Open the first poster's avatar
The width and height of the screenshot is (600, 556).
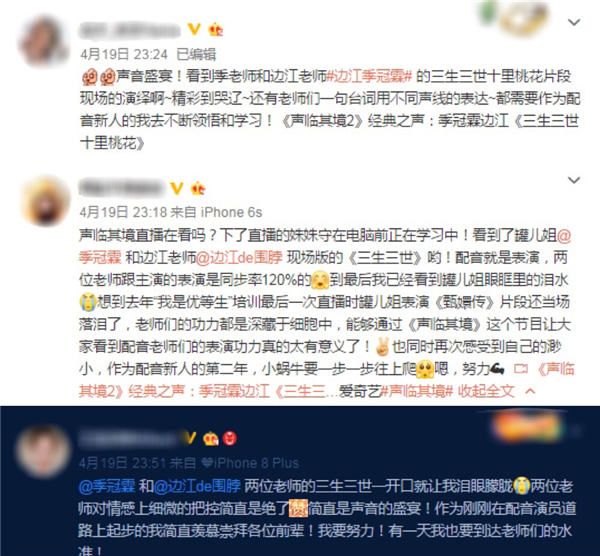(43, 41)
